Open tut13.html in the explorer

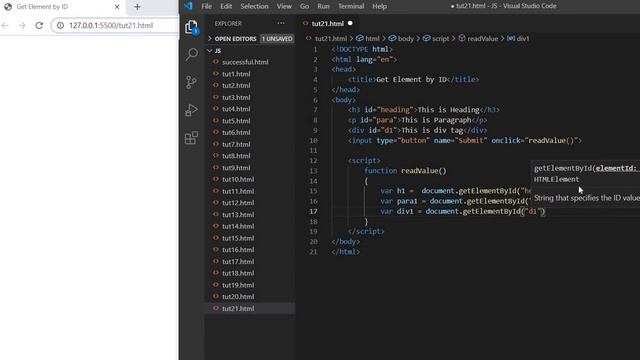tap(238, 215)
